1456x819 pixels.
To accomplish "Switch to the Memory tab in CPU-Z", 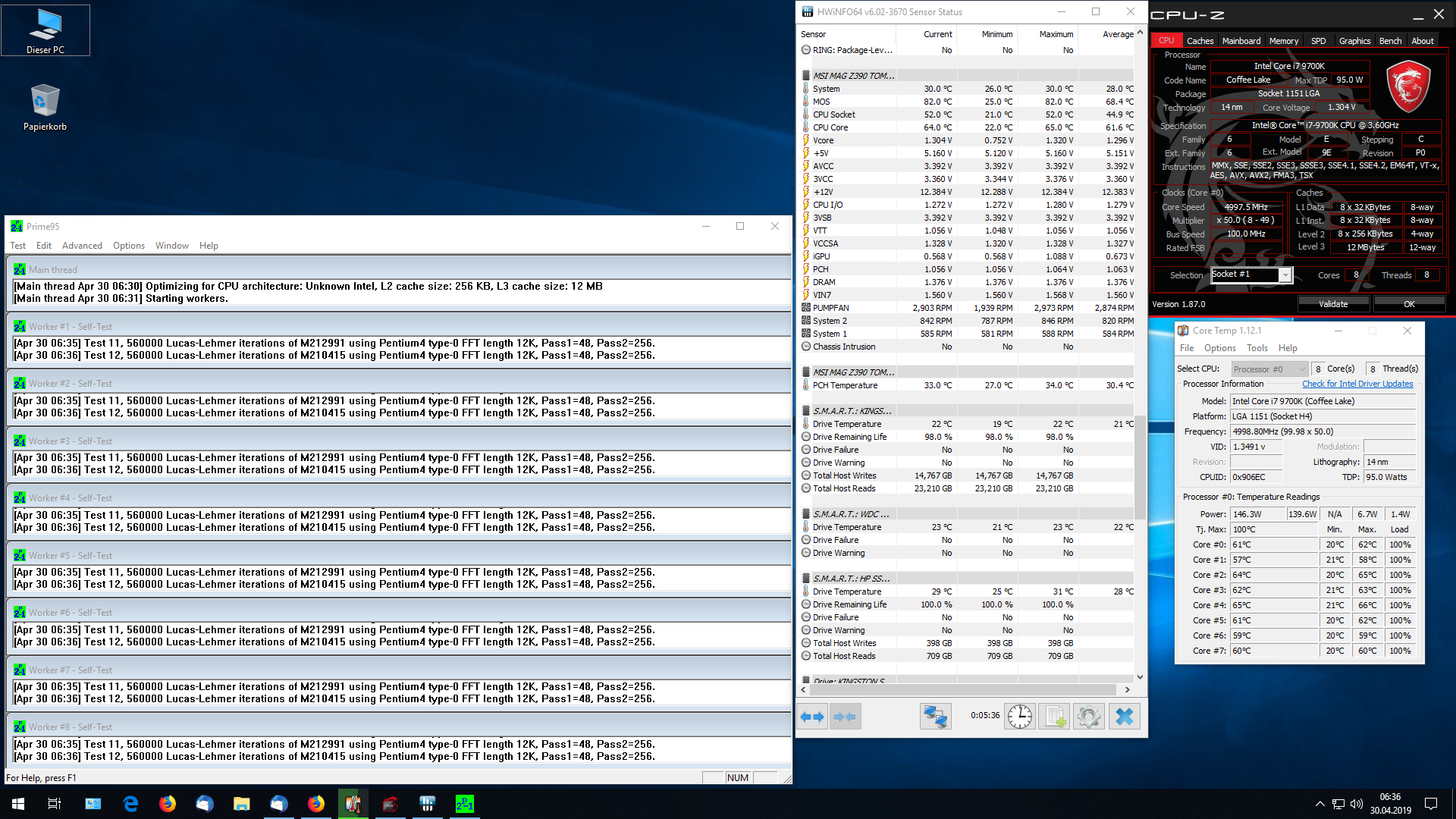I will tap(1284, 41).
